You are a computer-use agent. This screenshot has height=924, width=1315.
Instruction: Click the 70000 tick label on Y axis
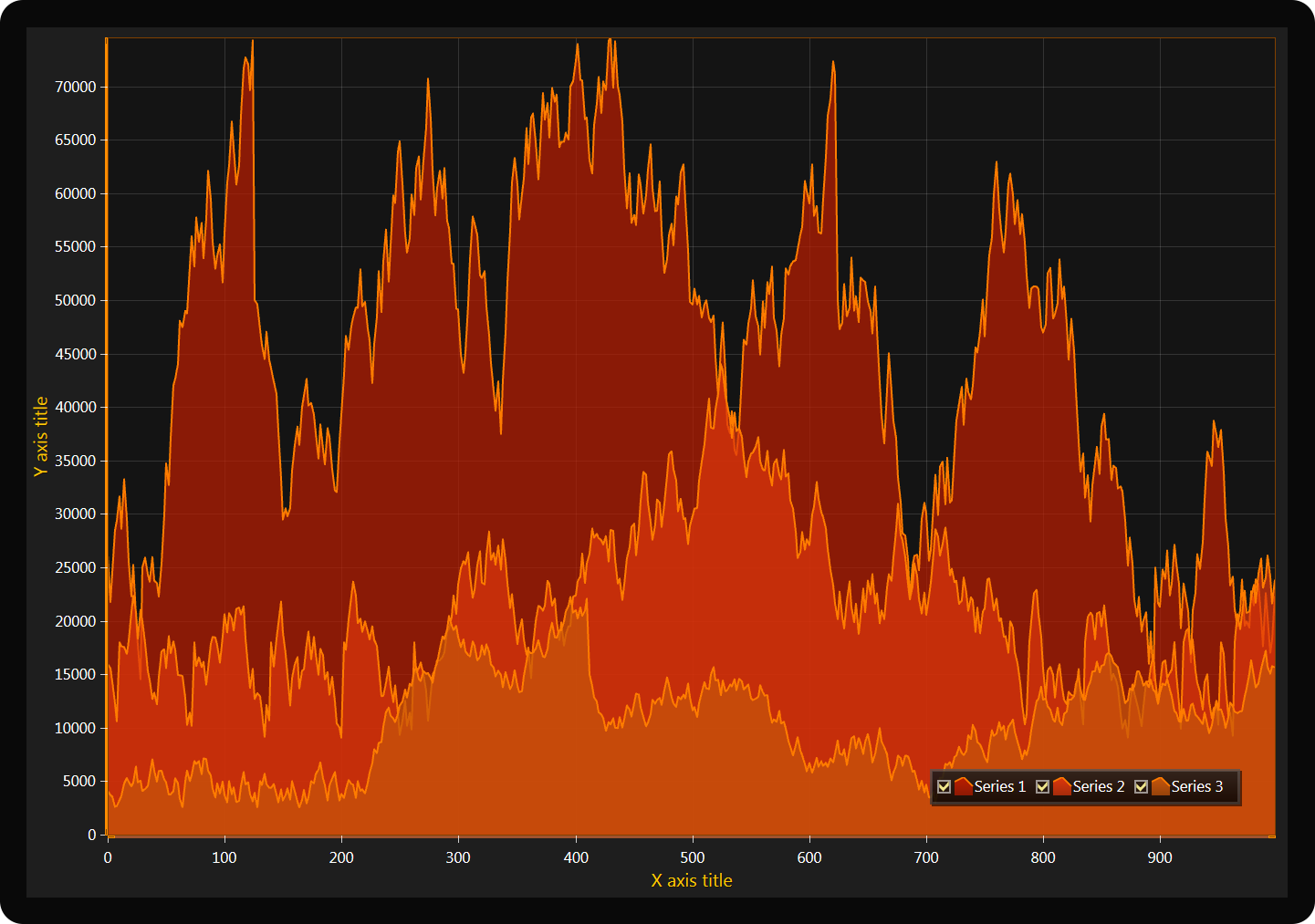[75, 87]
